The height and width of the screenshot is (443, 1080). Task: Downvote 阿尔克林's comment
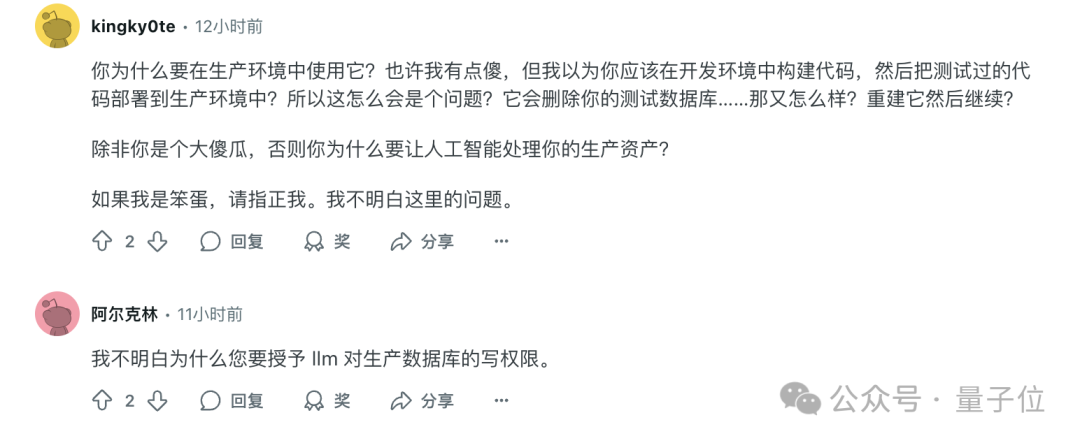pyautogui.click(x=157, y=401)
